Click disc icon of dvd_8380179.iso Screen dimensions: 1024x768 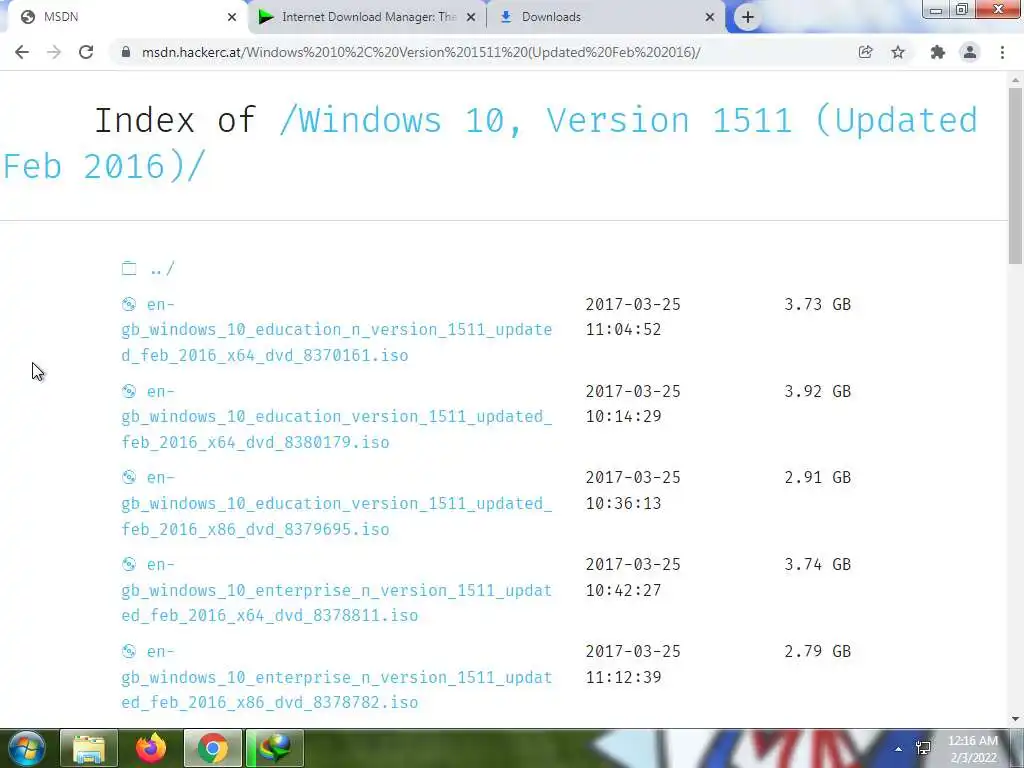[x=129, y=391]
